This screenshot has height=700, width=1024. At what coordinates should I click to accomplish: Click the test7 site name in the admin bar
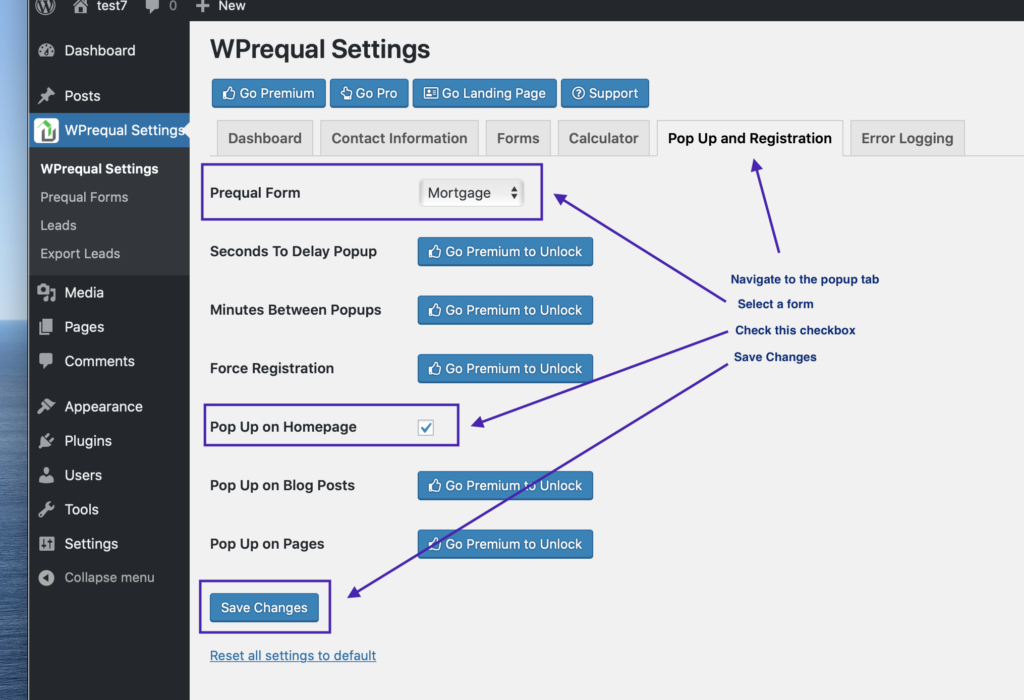click(112, 6)
